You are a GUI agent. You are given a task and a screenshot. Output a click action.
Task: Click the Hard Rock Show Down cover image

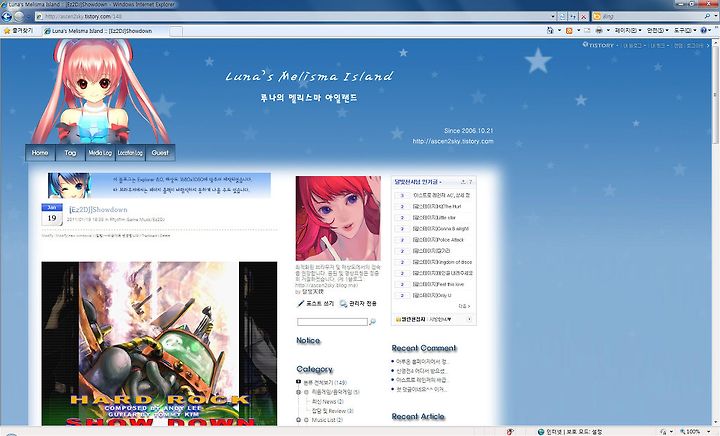tap(159, 344)
